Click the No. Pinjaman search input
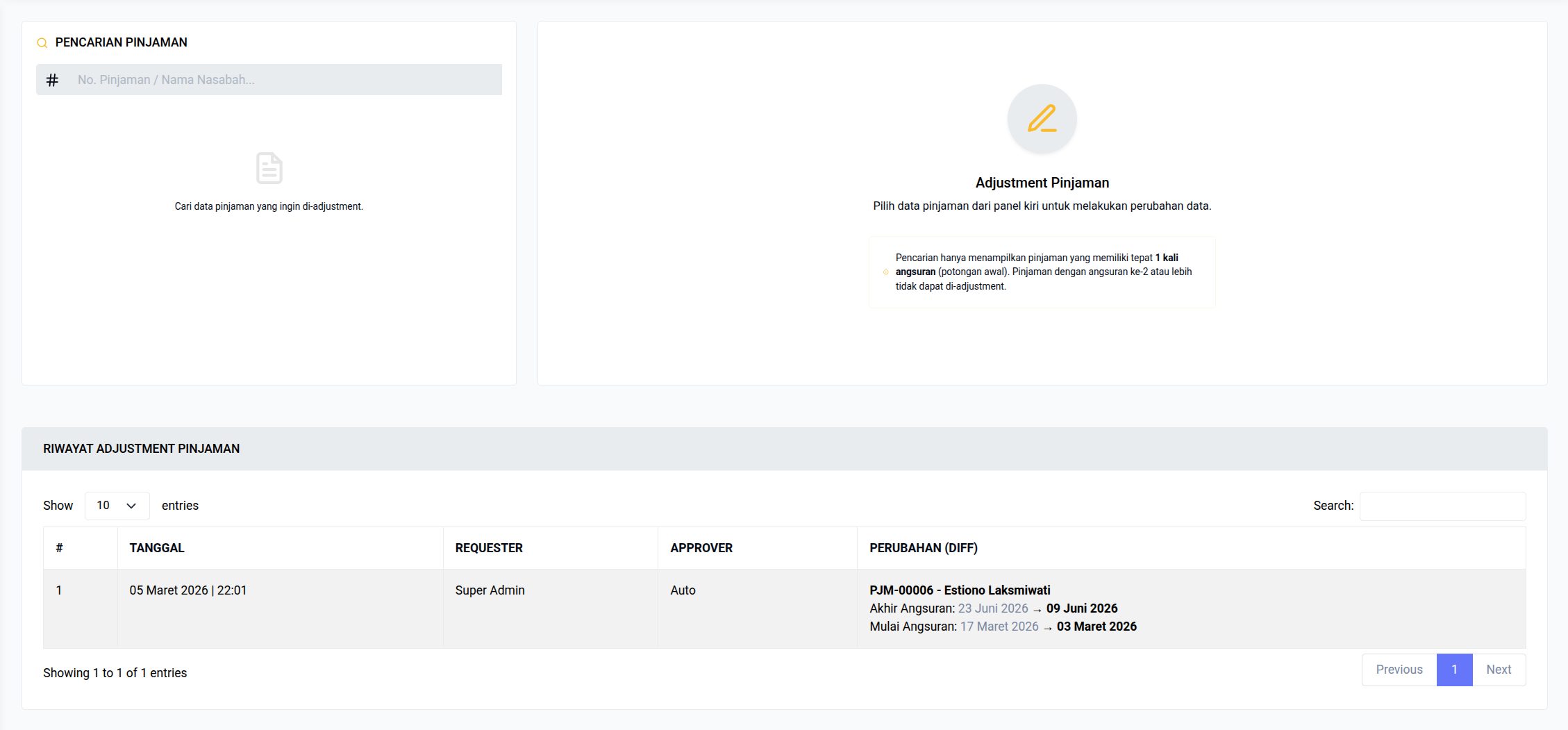 [278, 79]
